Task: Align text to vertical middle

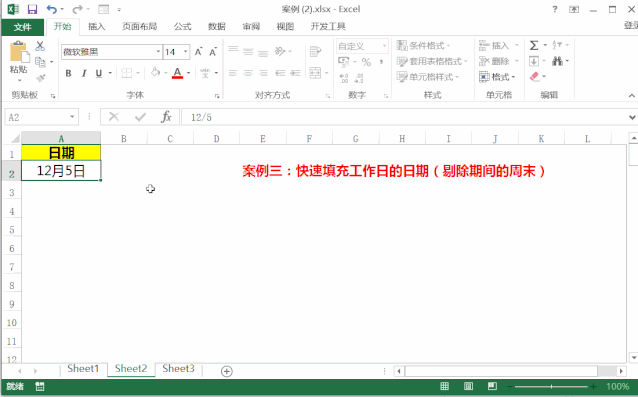Action: click(x=248, y=52)
